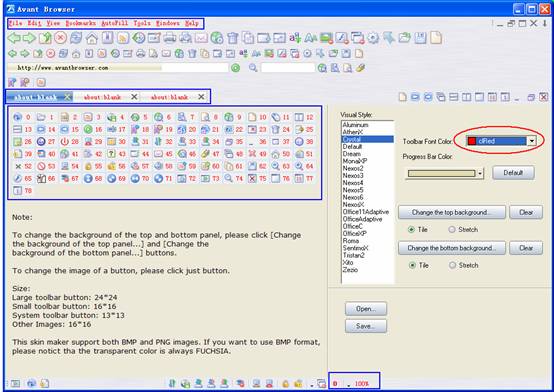The width and height of the screenshot is (554, 392).
Task: Open the View menu
Action: pos(53,23)
